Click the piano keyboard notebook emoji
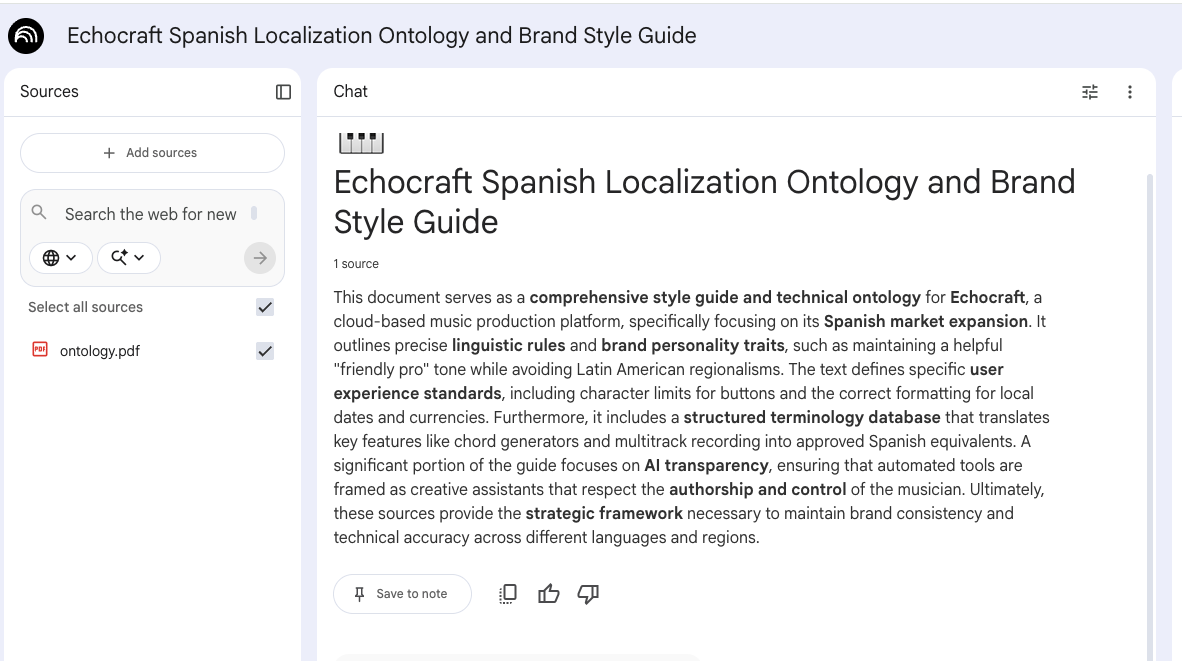Viewport: 1182px width, 661px height. [361, 142]
